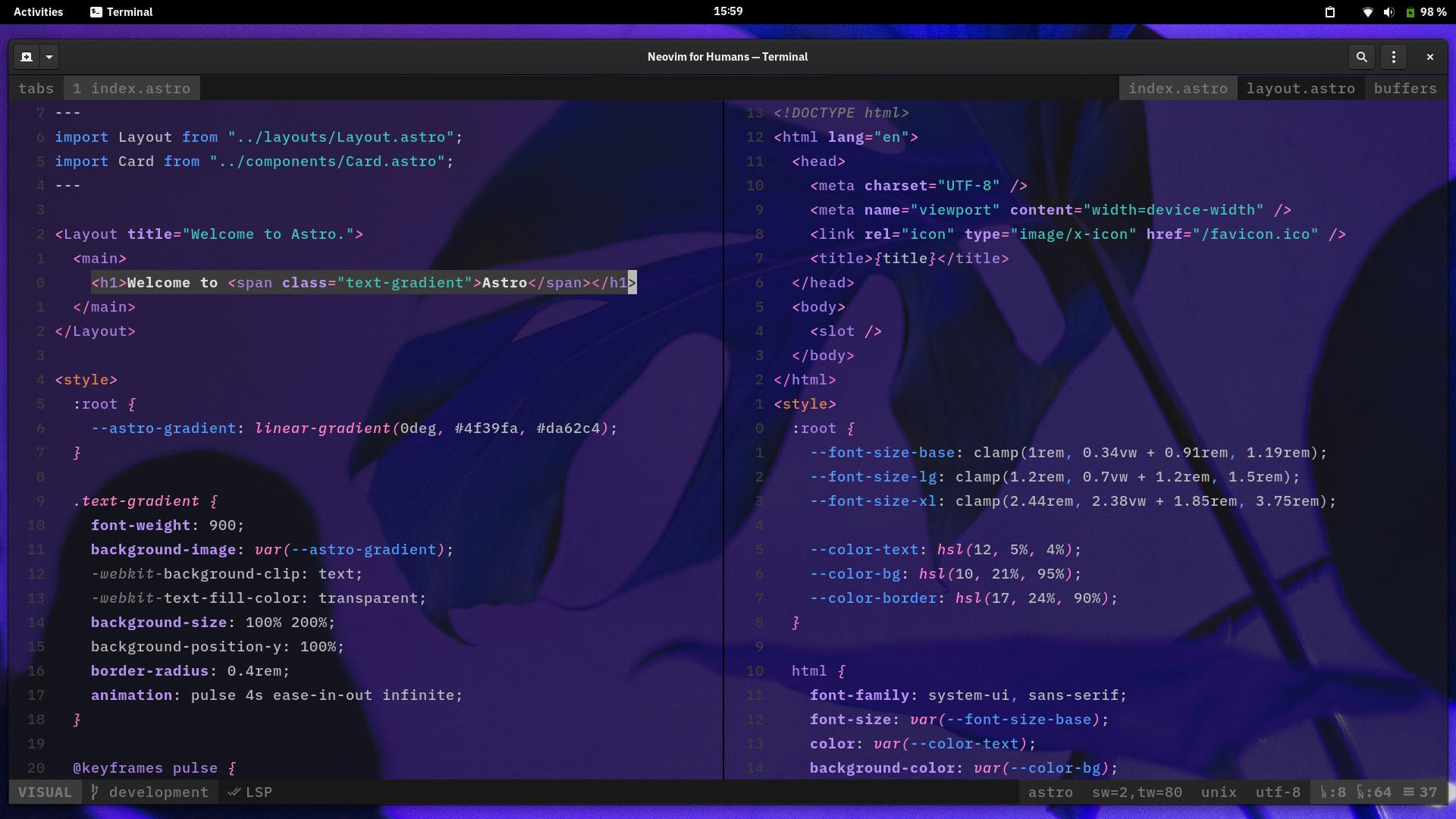Select the 1 index.astro tab
1456x819 pixels.
click(x=132, y=89)
